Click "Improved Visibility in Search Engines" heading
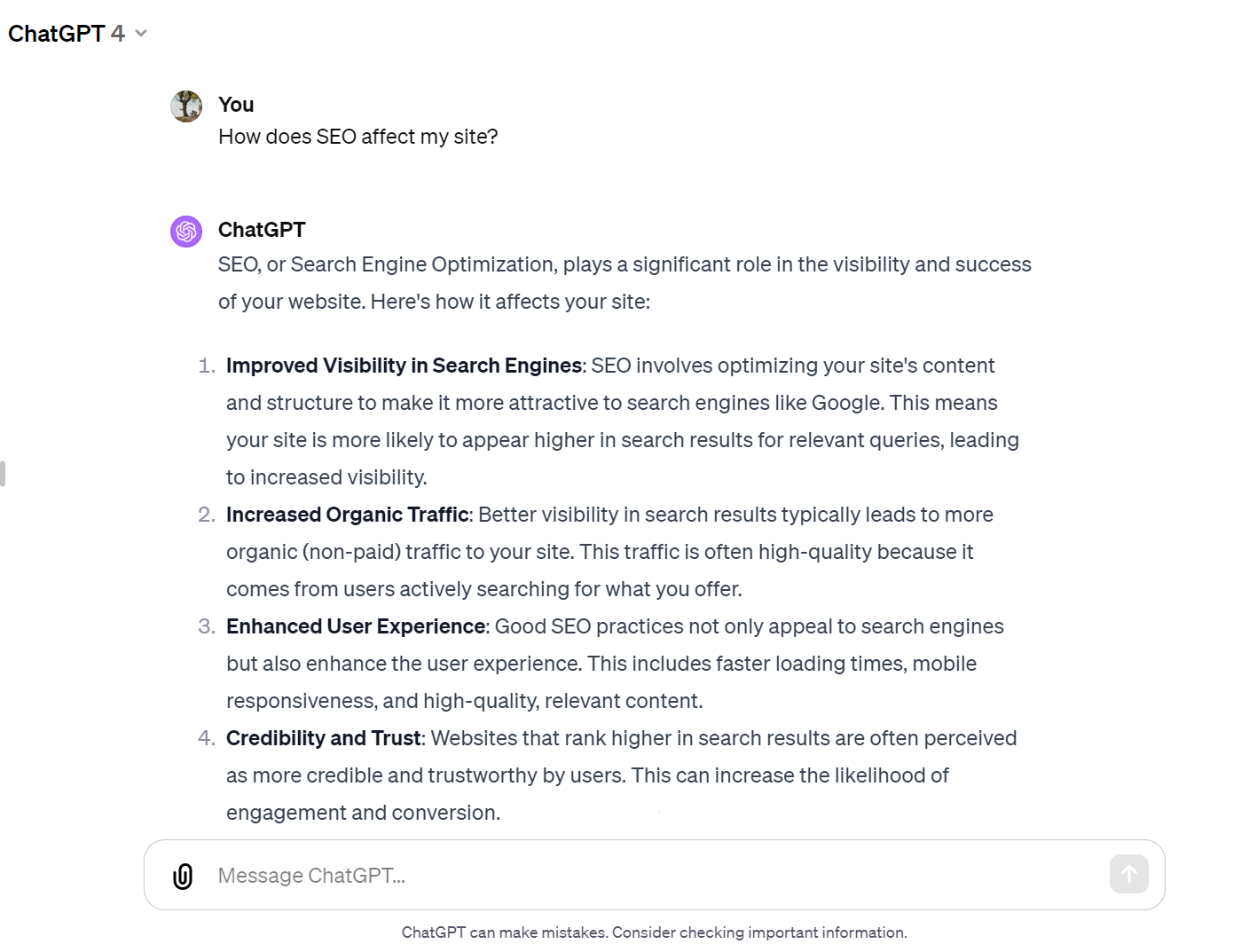This screenshot has width=1249, height=952. pos(404,366)
